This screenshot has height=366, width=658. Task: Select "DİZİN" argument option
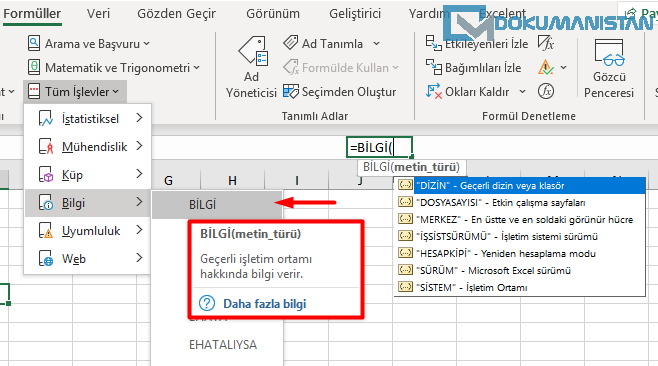[x=520, y=186]
